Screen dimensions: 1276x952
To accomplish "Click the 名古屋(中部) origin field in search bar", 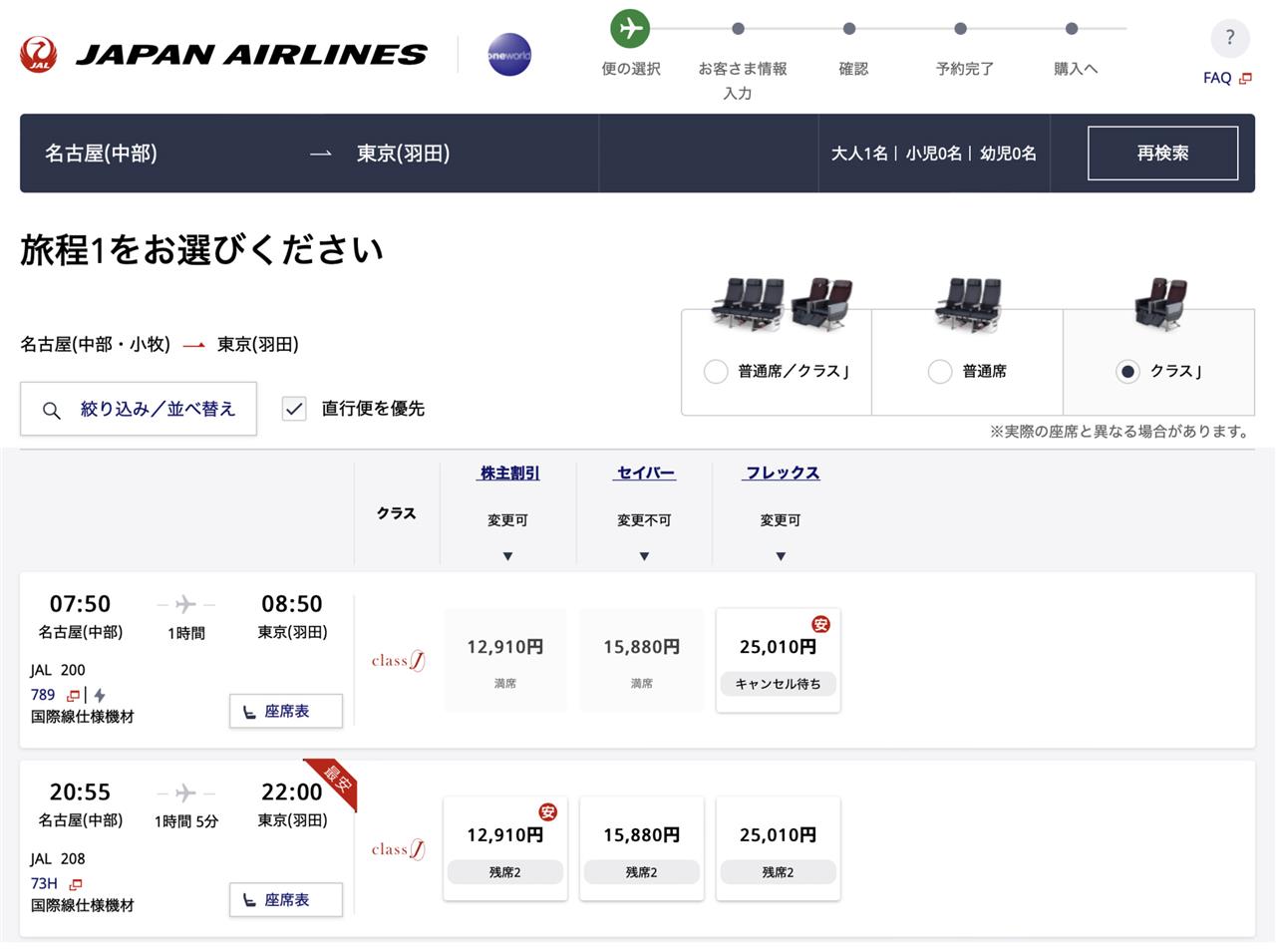I will pyautogui.click(x=101, y=154).
